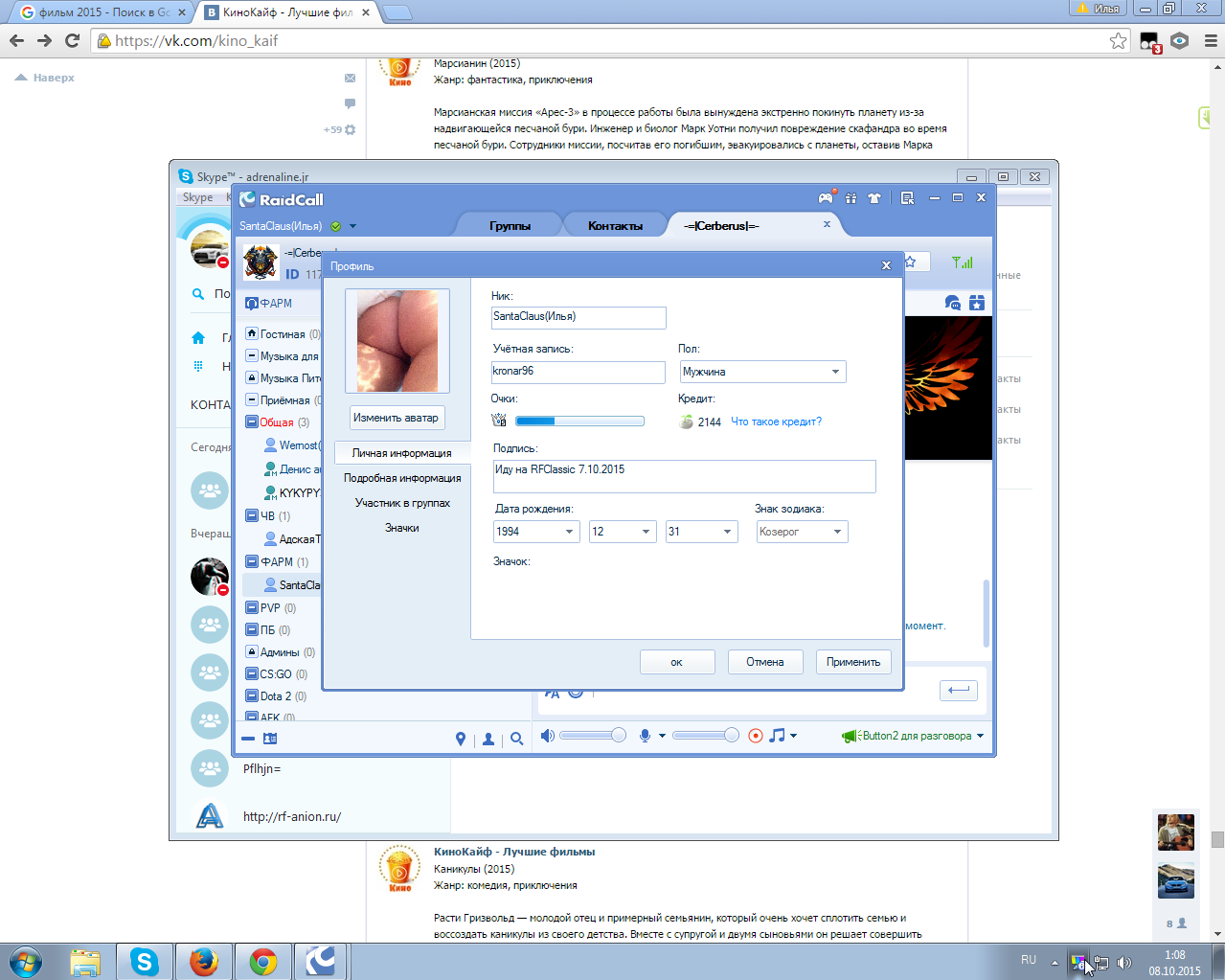The height and width of the screenshot is (980, 1225).
Task: Select the Подробная информация profile section
Action: pyautogui.click(x=402, y=478)
